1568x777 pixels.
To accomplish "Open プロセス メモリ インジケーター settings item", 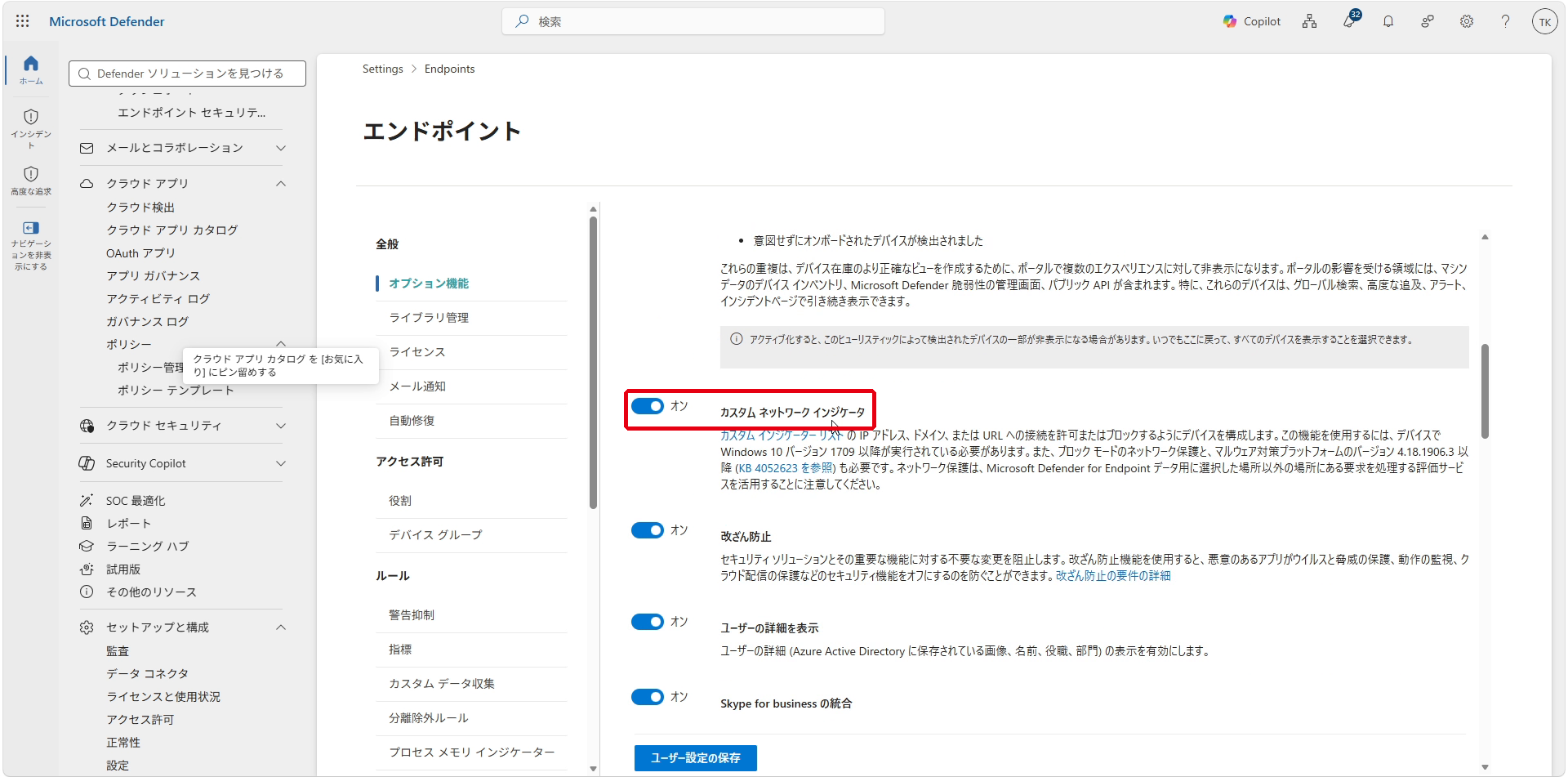I will (471, 752).
